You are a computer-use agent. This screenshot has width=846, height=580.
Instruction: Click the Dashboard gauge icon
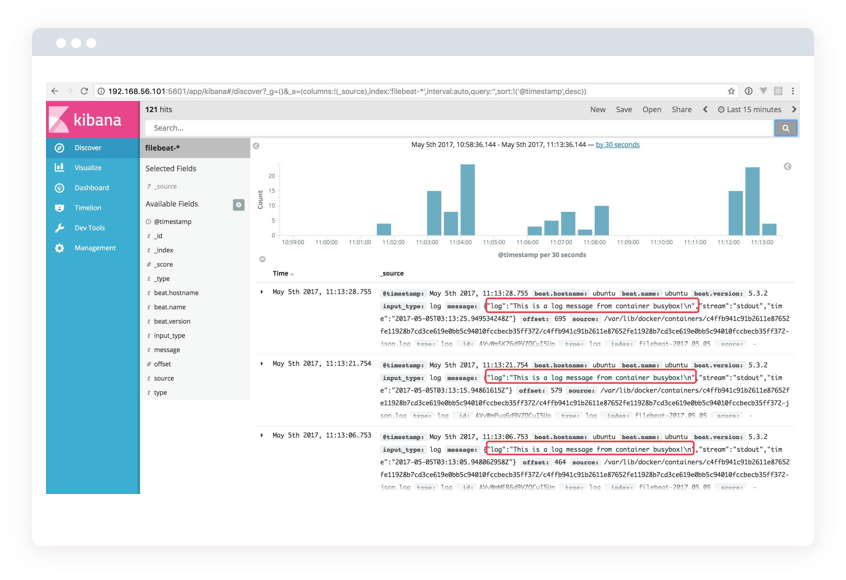pos(60,188)
